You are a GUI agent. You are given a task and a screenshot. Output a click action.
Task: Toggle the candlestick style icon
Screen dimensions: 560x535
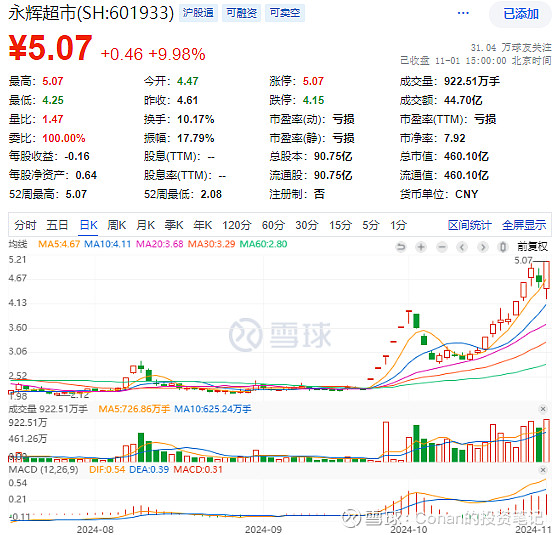(503, 247)
